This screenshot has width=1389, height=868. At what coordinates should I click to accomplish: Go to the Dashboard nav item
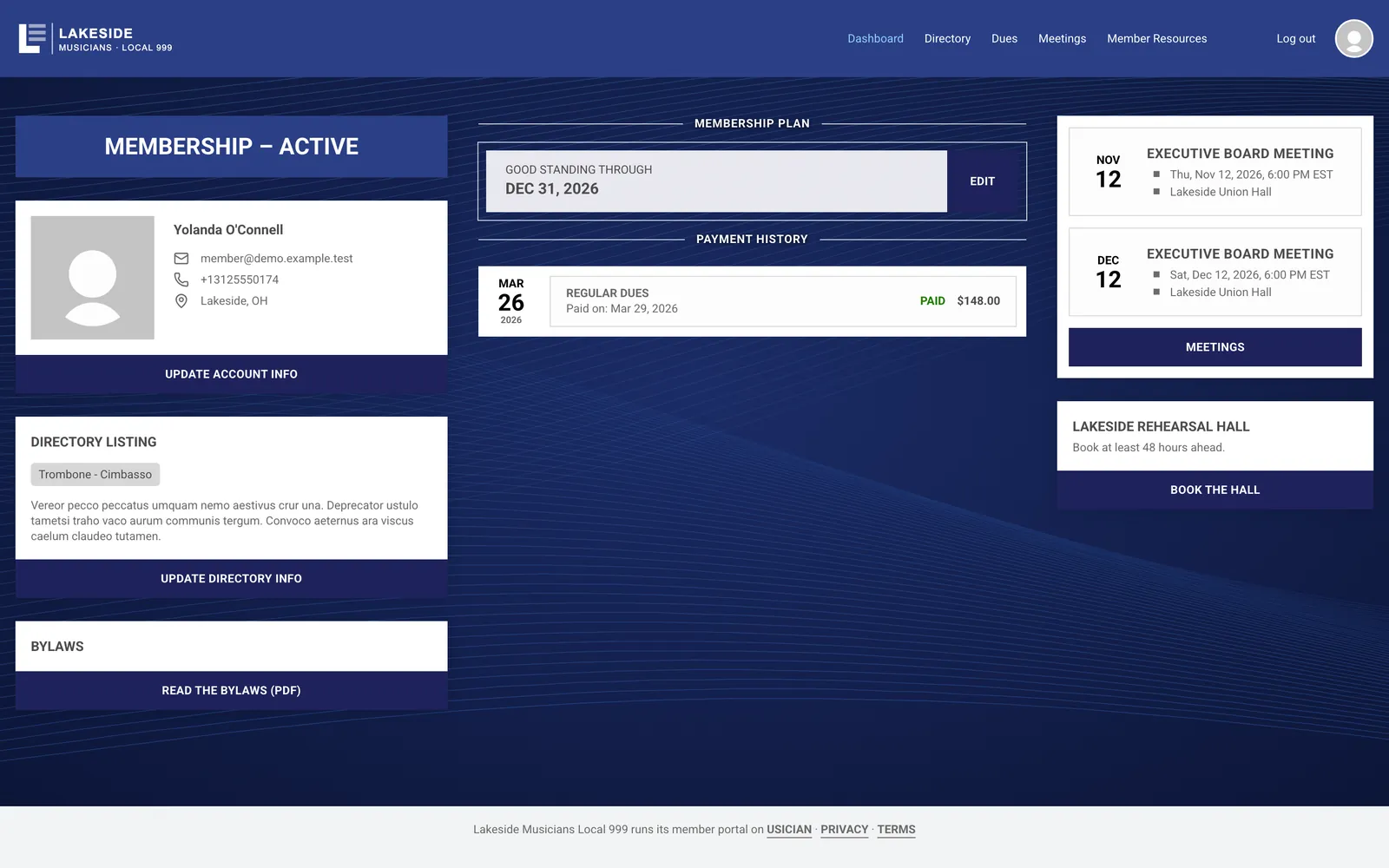click(x=875, y=39)
